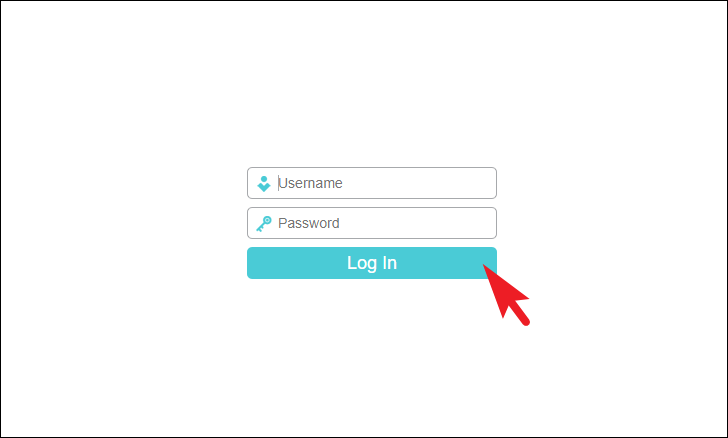Focus the Username input field

point(372,183)
